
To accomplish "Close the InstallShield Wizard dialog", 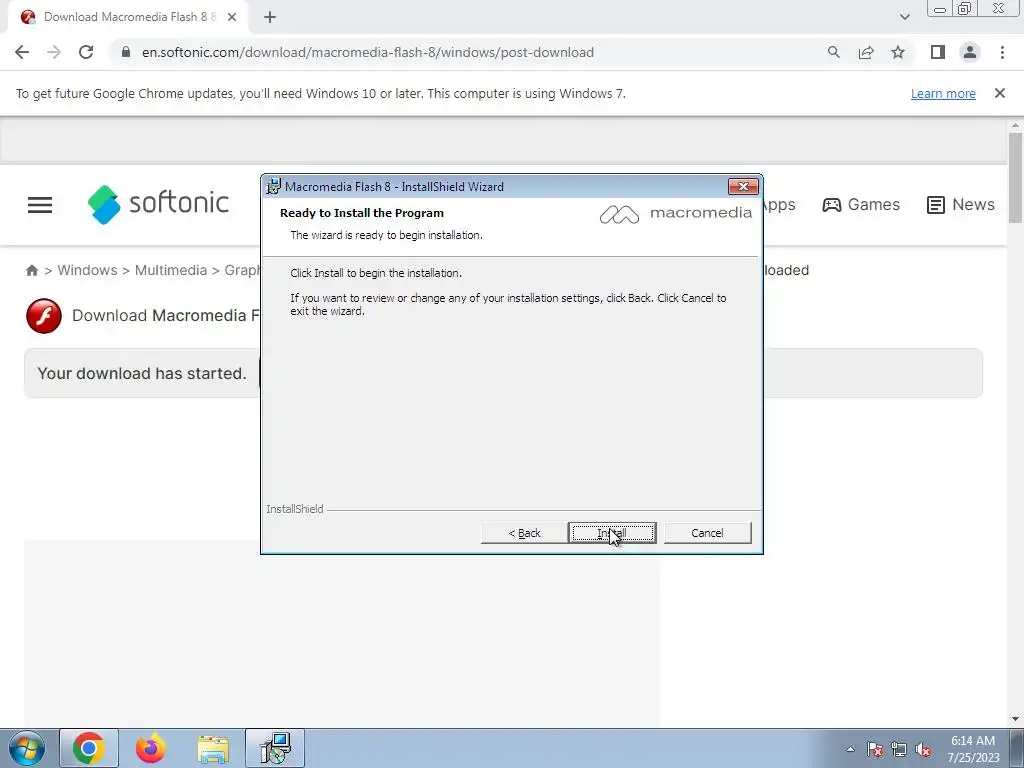I will coord(743,187).
